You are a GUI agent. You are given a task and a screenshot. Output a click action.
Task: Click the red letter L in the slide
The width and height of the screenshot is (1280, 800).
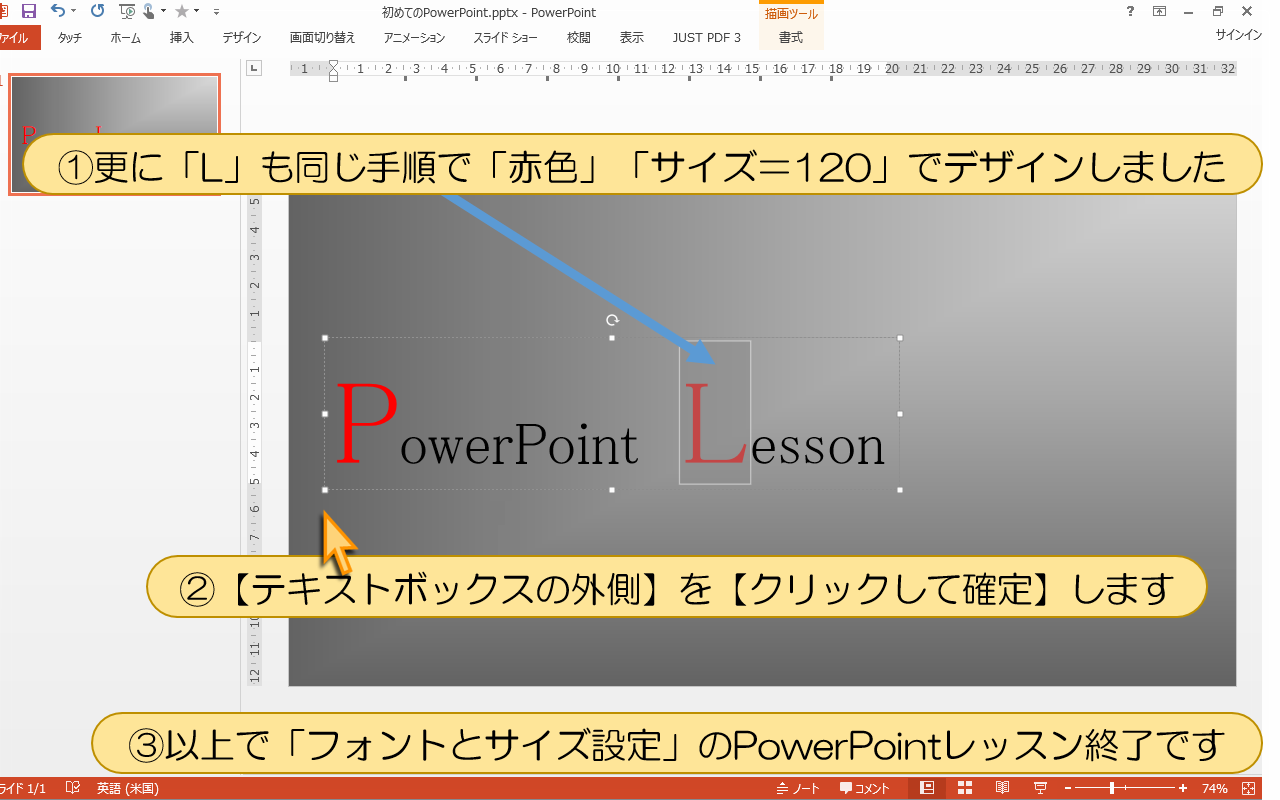click(x=714, y=424)
